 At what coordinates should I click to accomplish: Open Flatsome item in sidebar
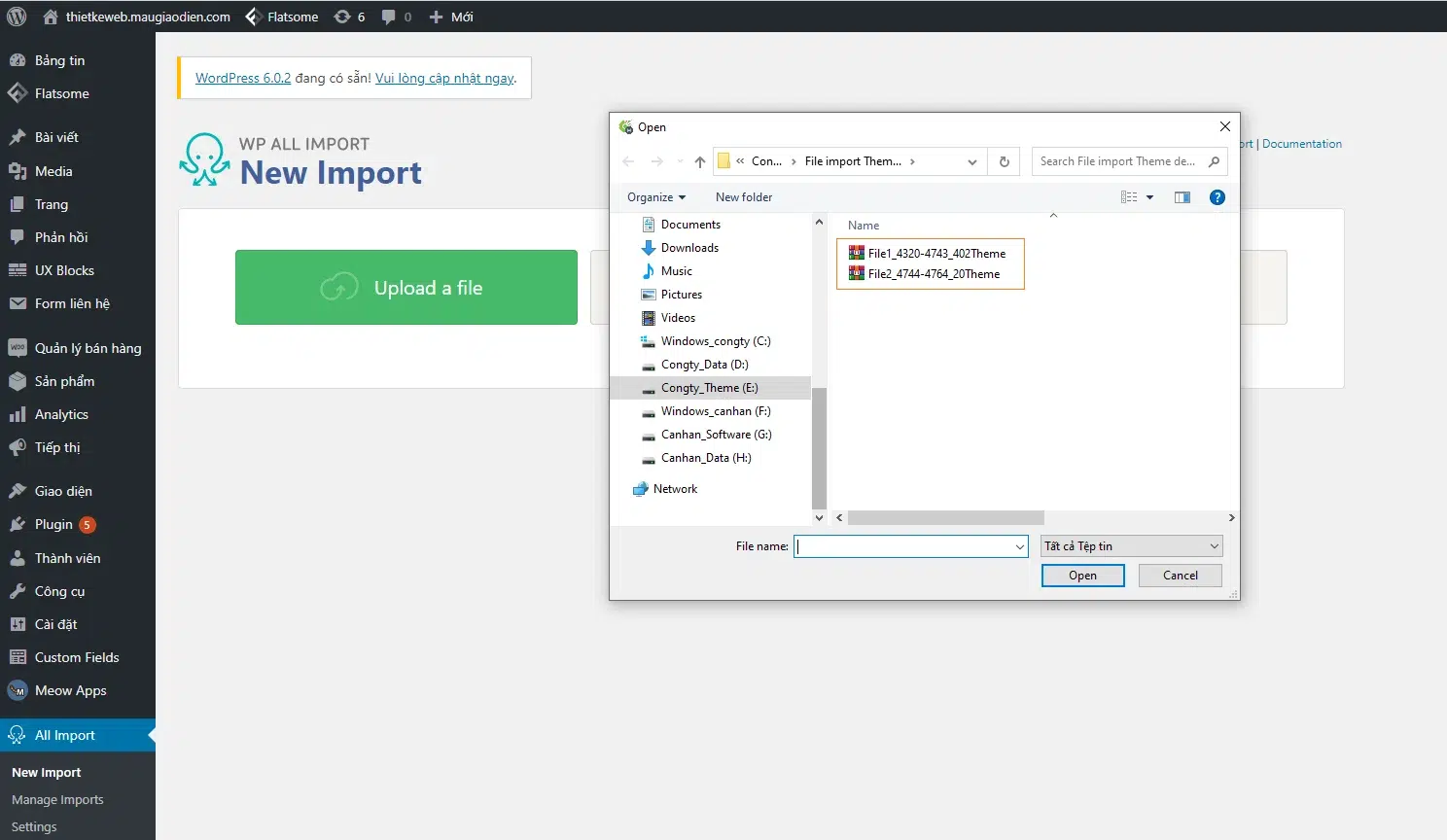coord(78,93)
